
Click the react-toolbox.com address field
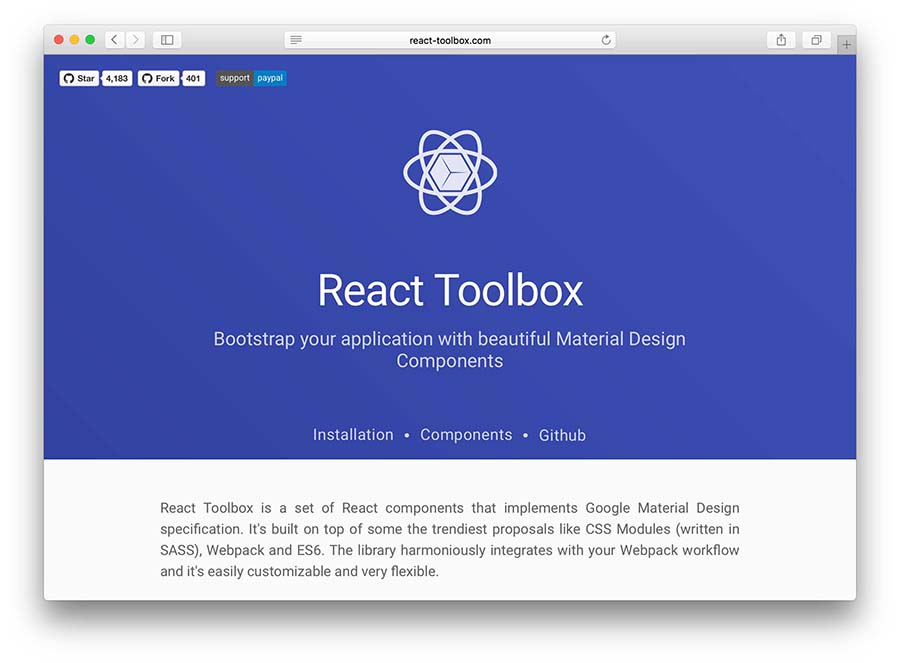click(x=450, y=40)
